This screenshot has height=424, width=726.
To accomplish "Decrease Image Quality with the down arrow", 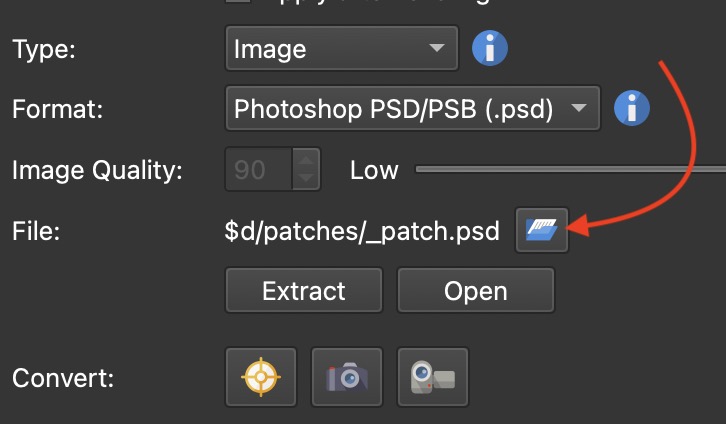I will tap(305, 180).
